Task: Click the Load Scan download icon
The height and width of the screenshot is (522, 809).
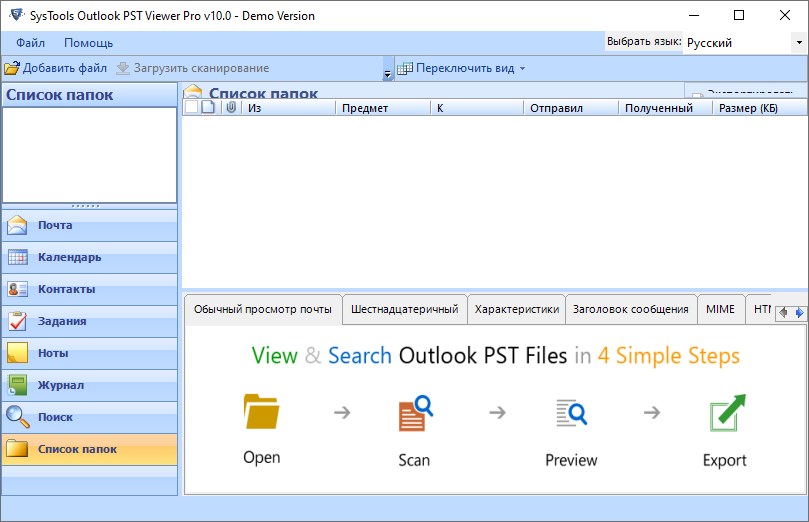Action: click(x=123, y=68)
